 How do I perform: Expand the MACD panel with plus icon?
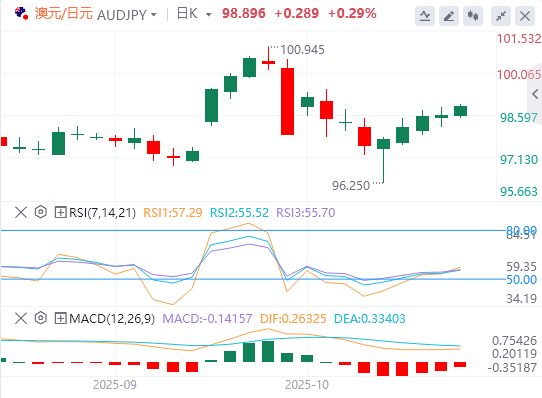pyautogui.click(x=60, y=318)
